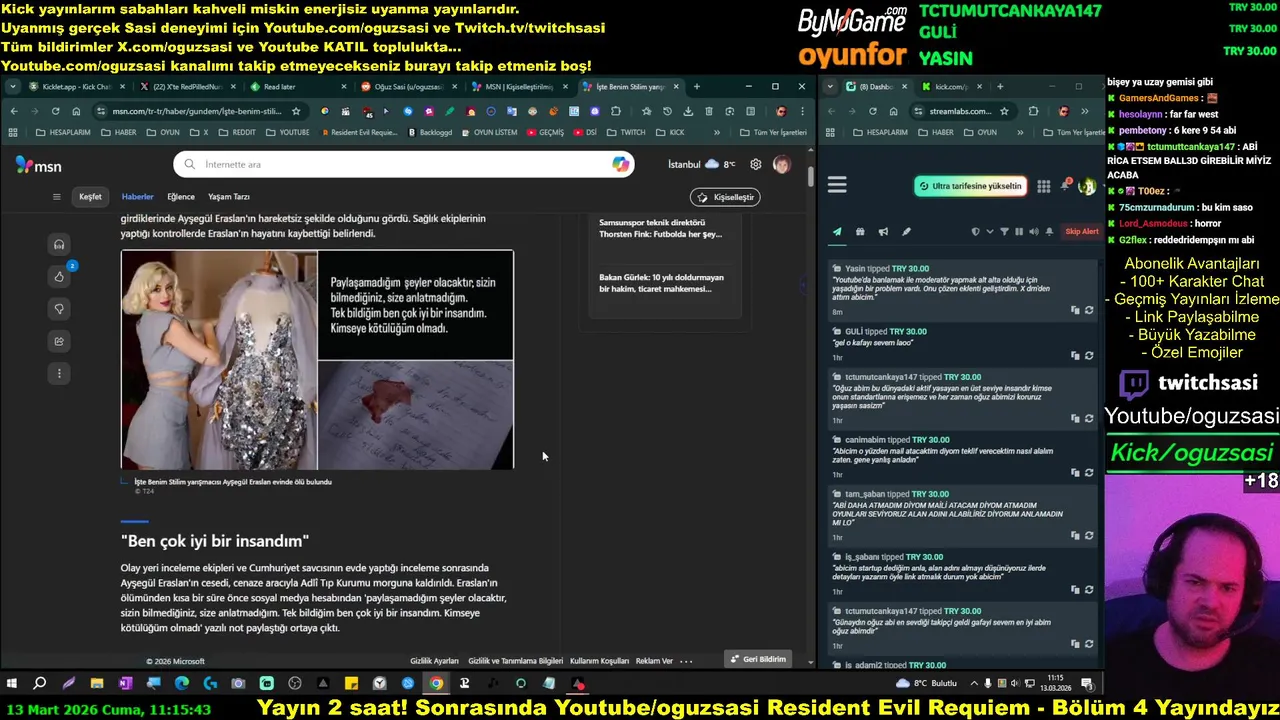
Task: Mute Streamlabs alerts with the speaker icon
Action: (x=1034, y=232)
